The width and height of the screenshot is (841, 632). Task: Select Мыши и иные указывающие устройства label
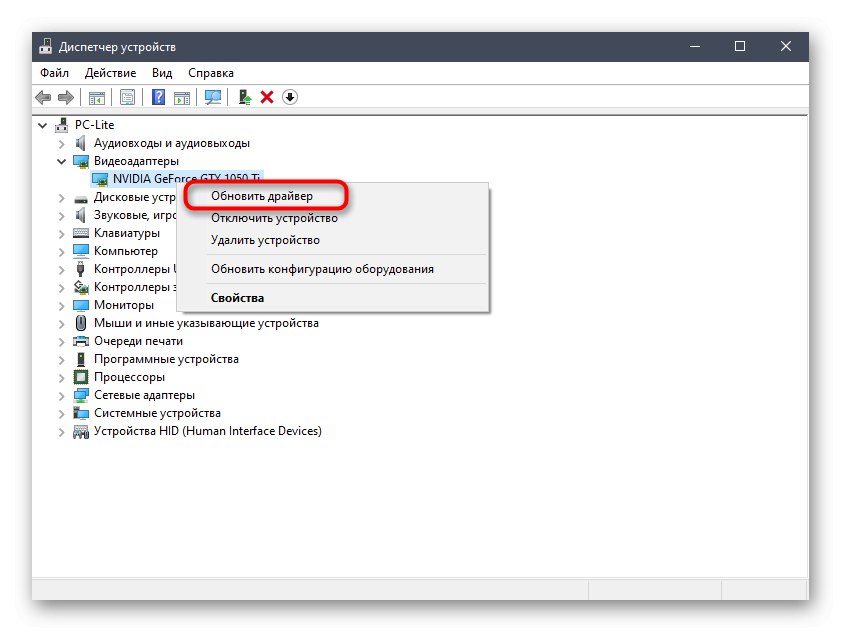[x=206, y=323]
